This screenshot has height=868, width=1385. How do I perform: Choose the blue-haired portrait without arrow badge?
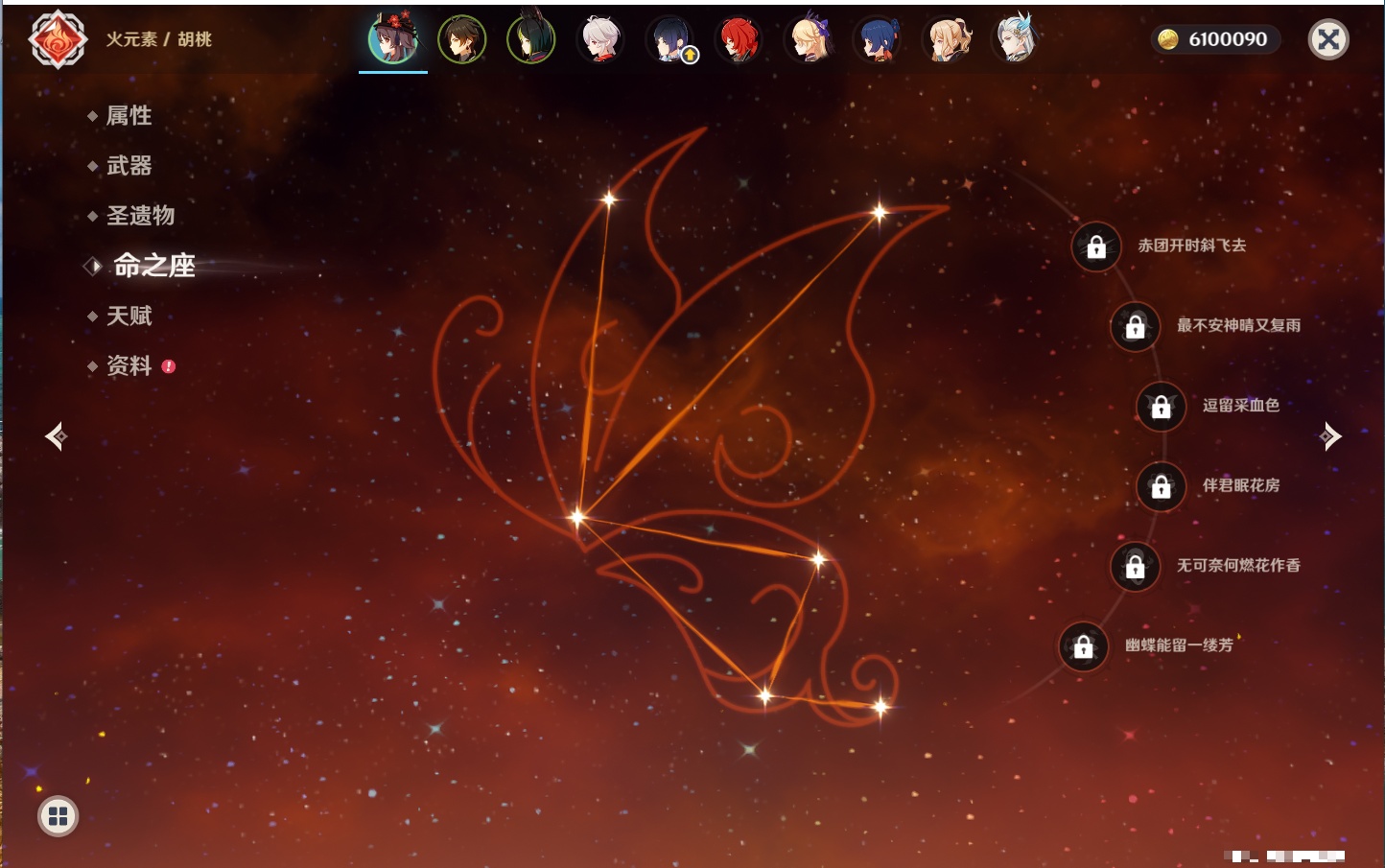[877, 39]
